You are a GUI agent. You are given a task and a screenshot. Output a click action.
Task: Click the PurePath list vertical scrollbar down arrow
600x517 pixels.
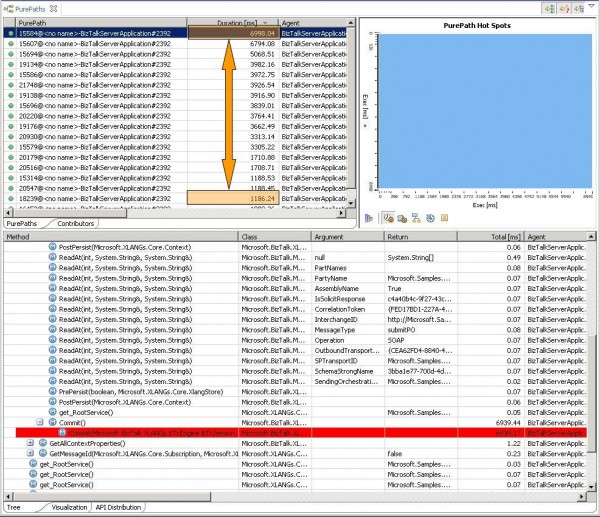(351, 203)
